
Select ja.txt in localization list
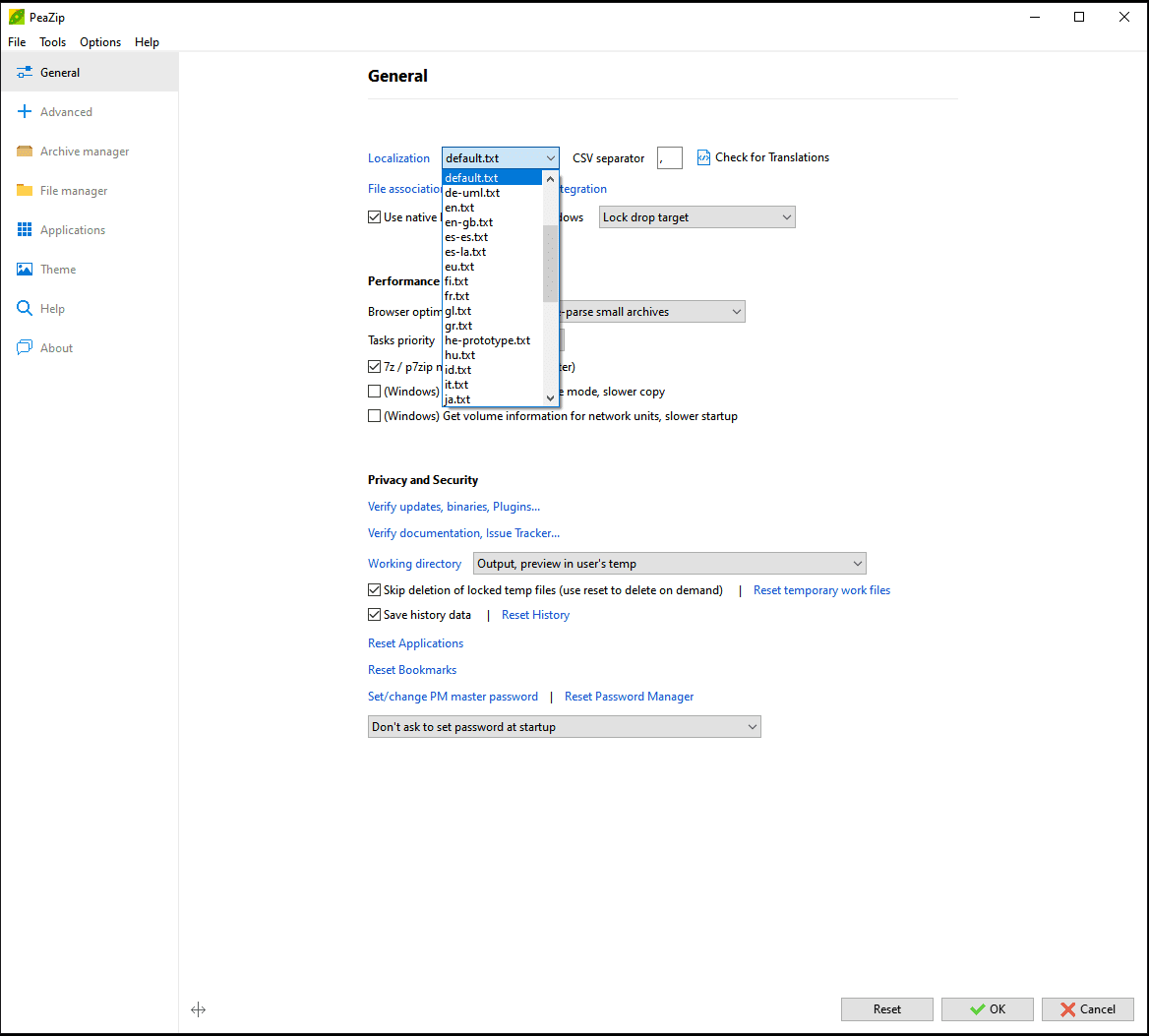(x=493, y=399)
